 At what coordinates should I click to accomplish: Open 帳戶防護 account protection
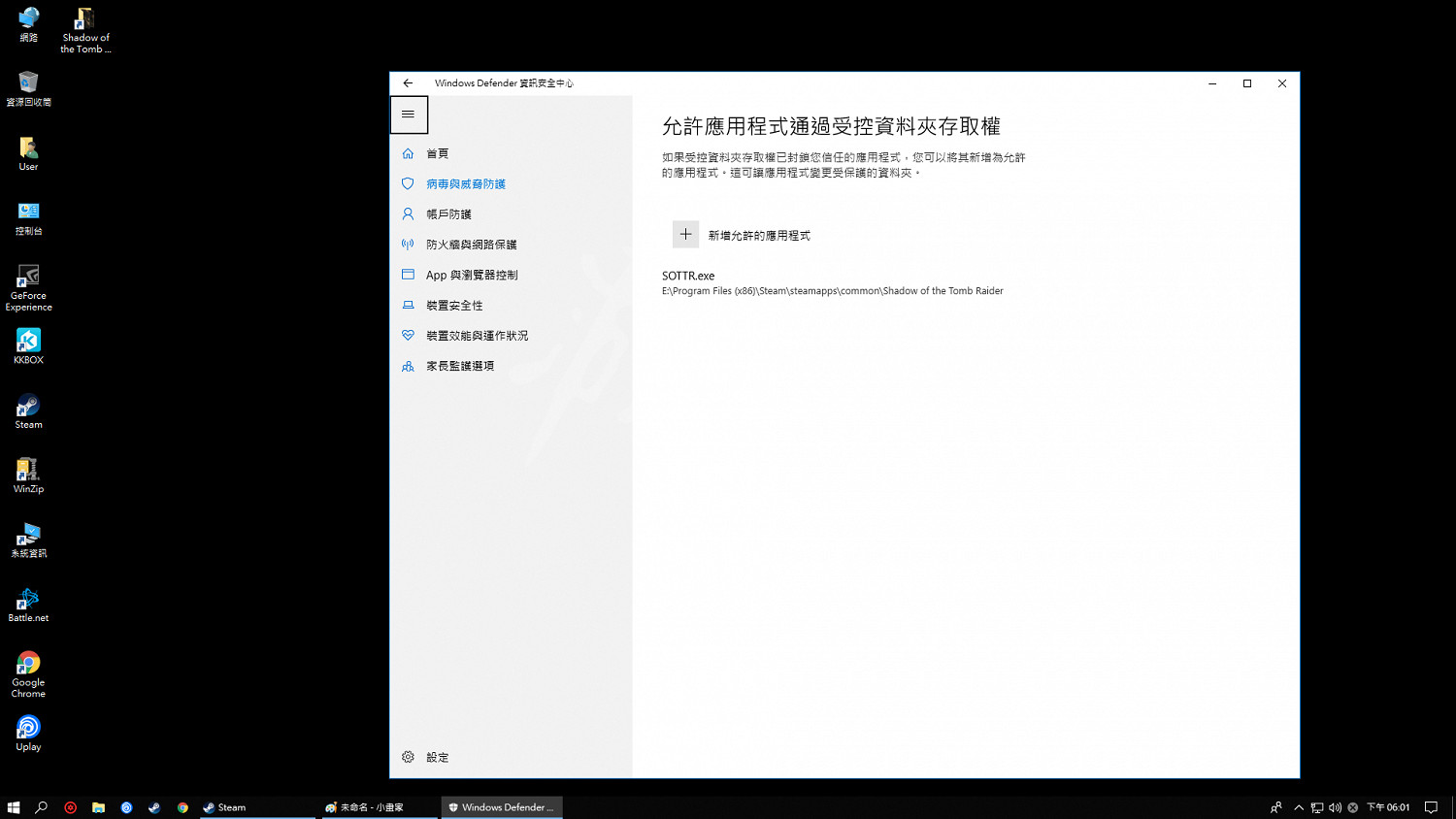tap(448, 214)
